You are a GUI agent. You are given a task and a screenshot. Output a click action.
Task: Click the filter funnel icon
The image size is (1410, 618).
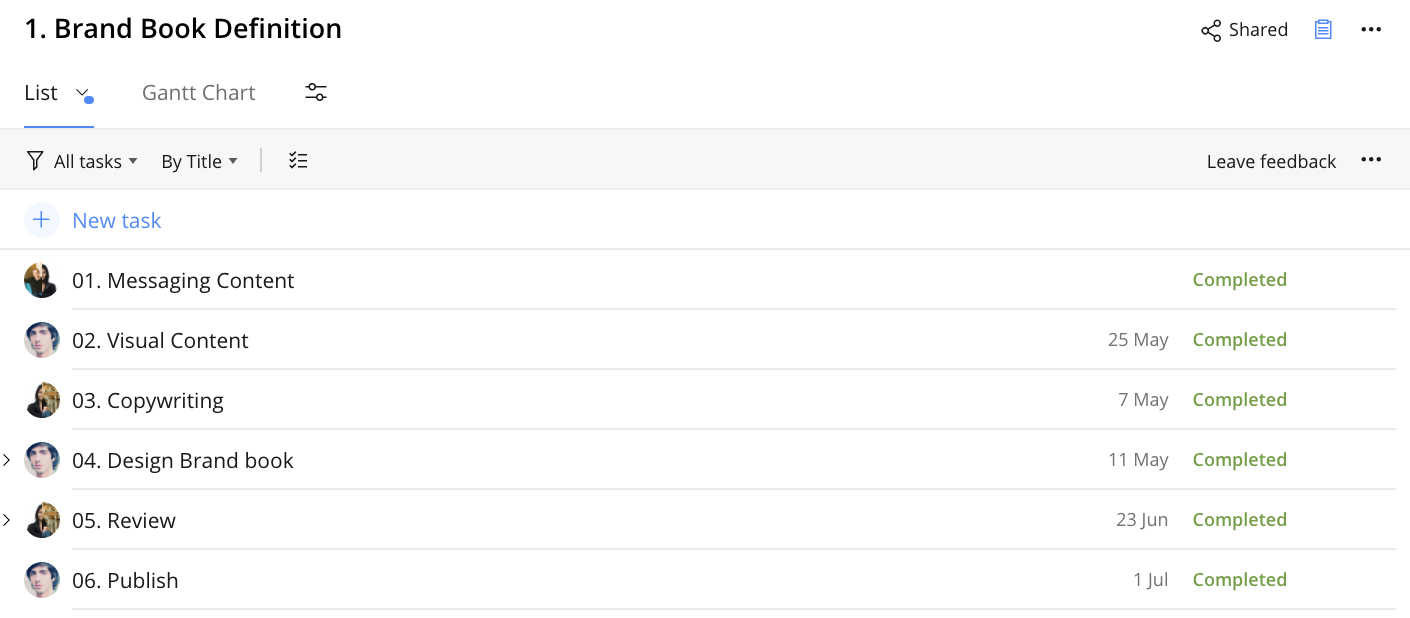[x=35, y=161]
